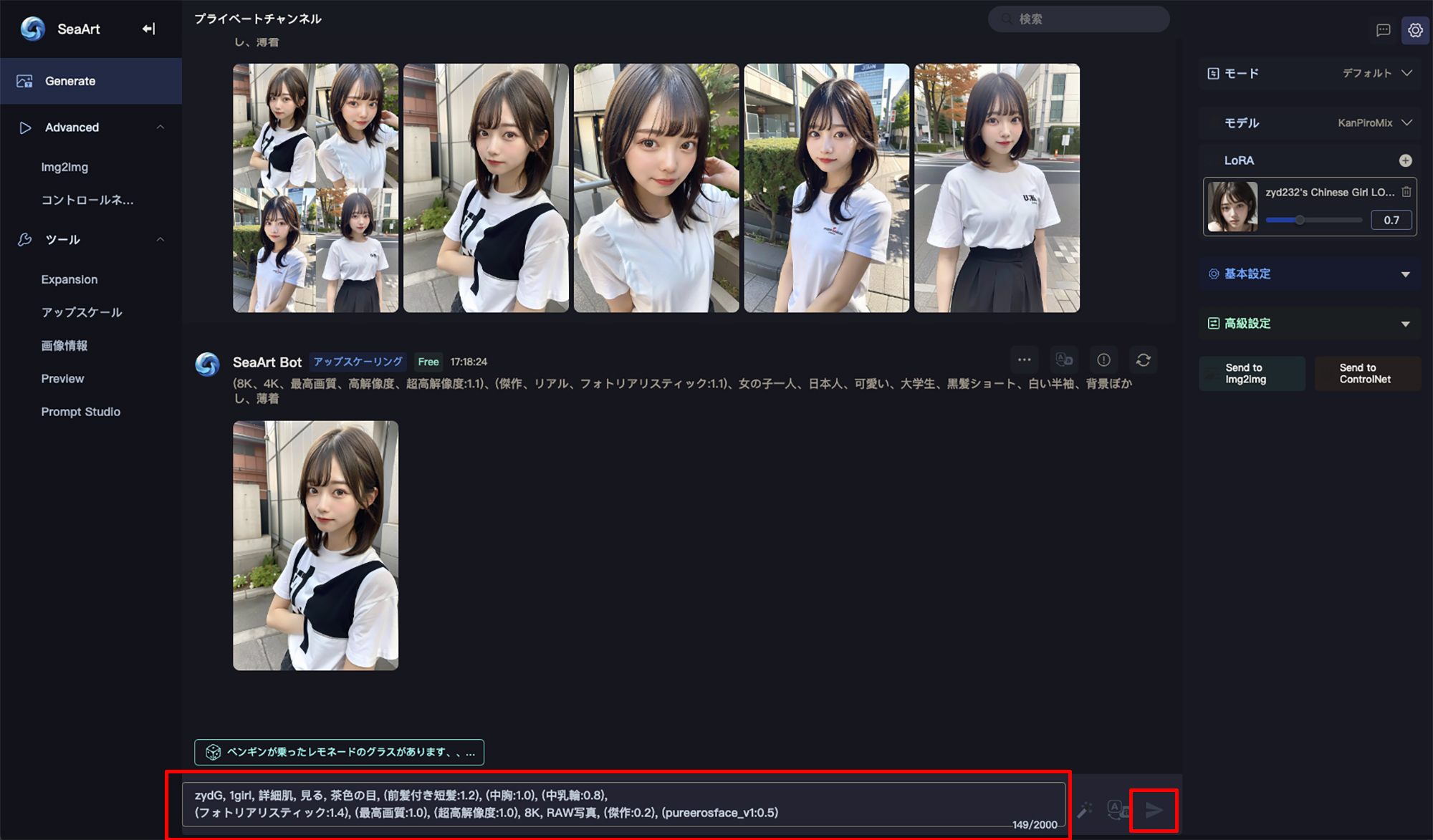This screenshot has width=1433, height=840.
Task: Delete the zyd232's Chinese Girl LoRA
Action: coord(1406,192)
